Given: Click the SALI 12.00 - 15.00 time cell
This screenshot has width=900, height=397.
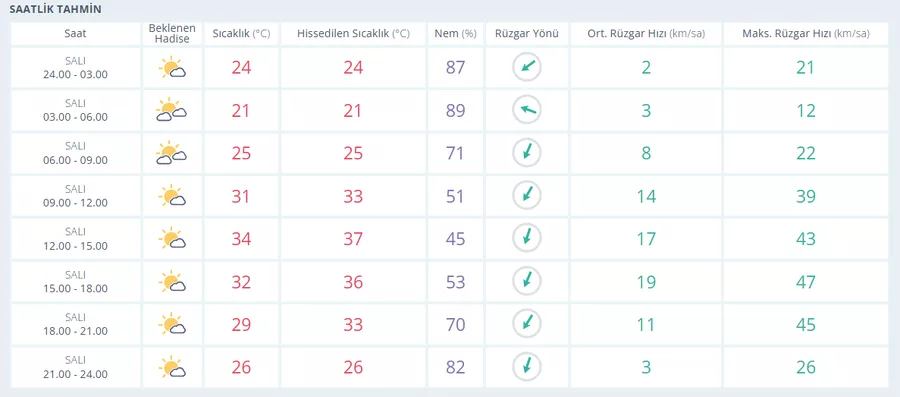Looking at the screenshot, I should (x=75, y=239).
